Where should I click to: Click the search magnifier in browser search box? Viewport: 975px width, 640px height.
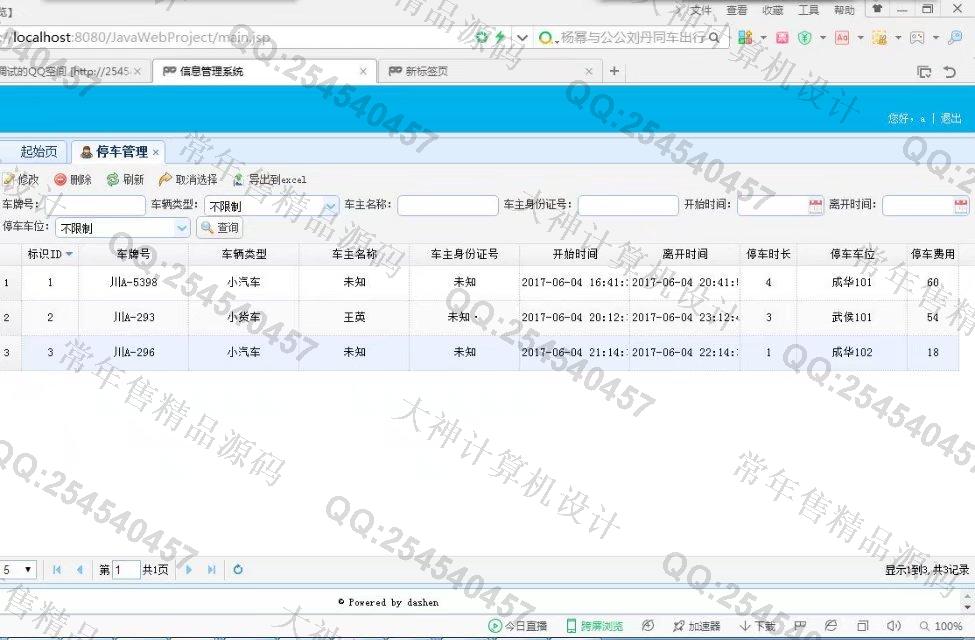coord(714,38)
